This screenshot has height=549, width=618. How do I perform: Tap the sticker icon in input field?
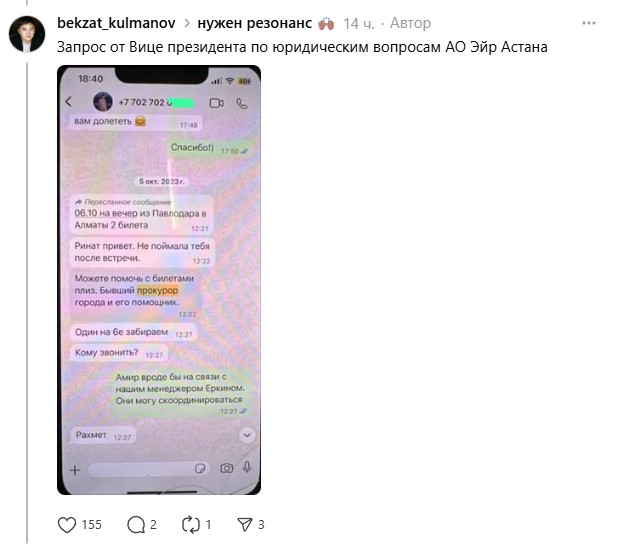coord(200,469)
